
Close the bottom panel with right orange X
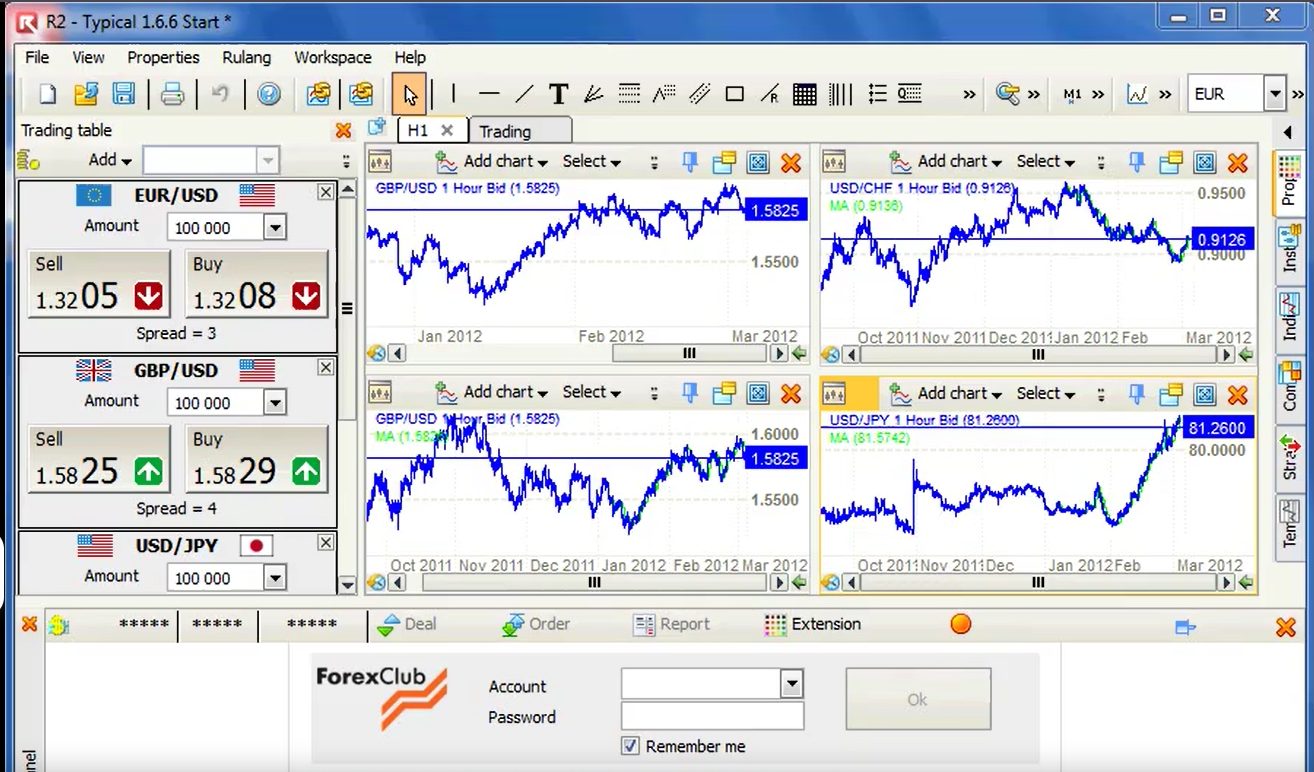click(x=1286, y=627)
